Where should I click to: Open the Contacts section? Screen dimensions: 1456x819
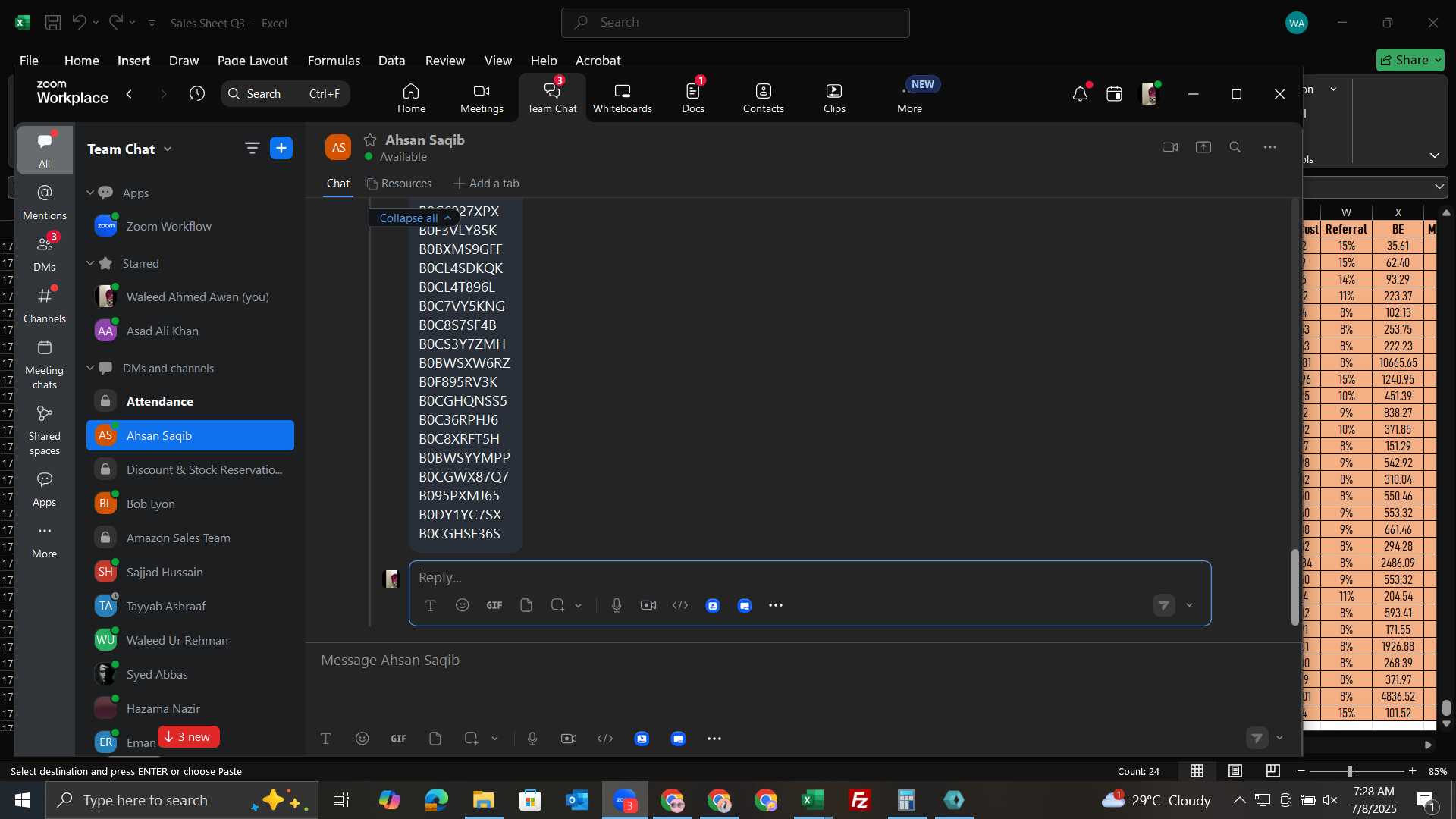click(x=763, y=98)
